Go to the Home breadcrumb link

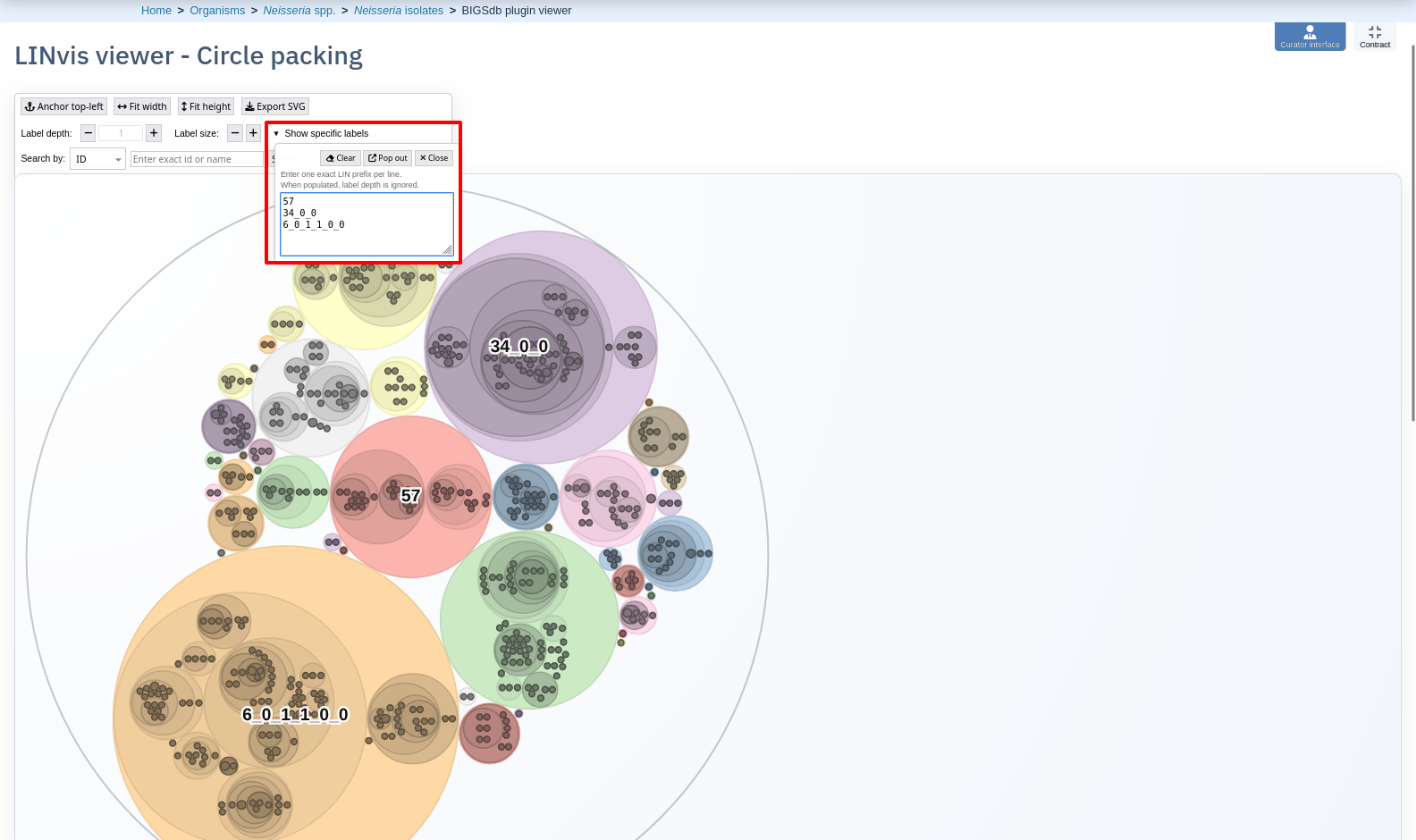pos(156,11)
